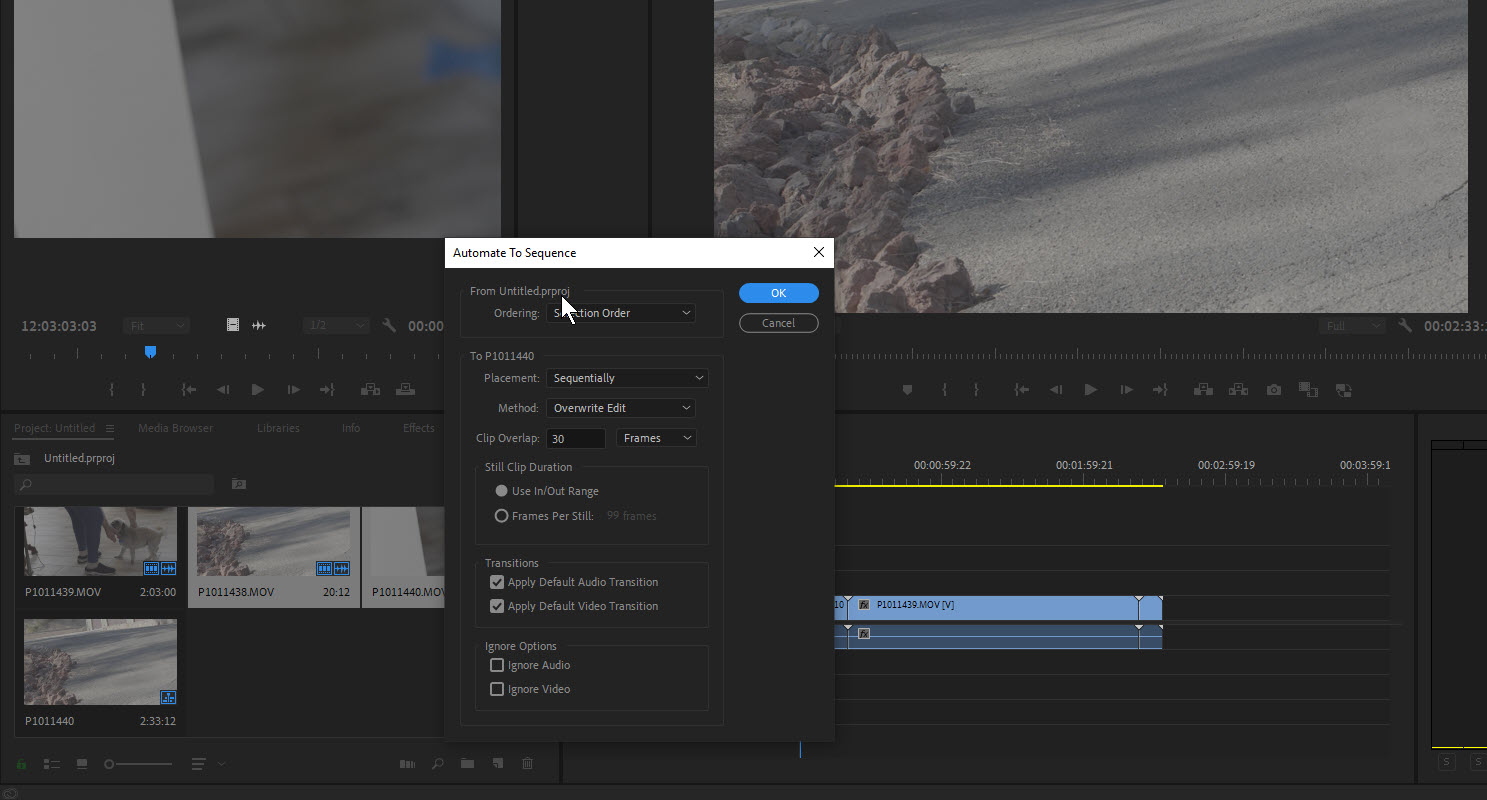Click Export Frame camera icon in Program monitor
Image resolution: width=1487 pixels, height=800 pixels.
point(1273,390)
